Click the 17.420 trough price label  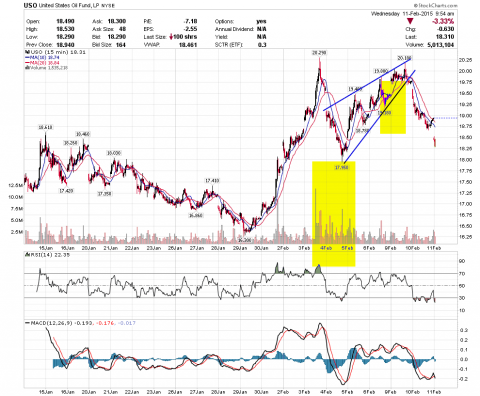66,191
